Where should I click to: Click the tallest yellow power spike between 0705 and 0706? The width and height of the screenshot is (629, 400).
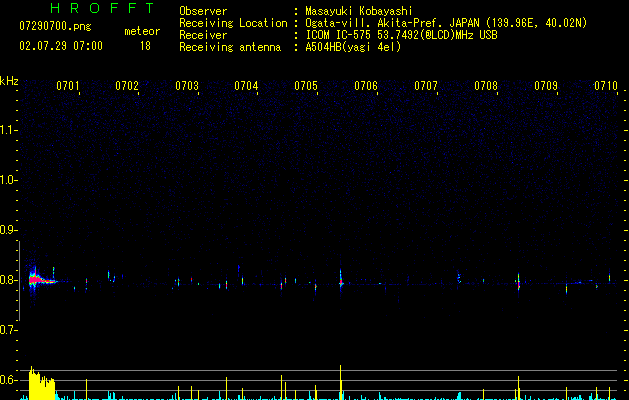(341, 382)
